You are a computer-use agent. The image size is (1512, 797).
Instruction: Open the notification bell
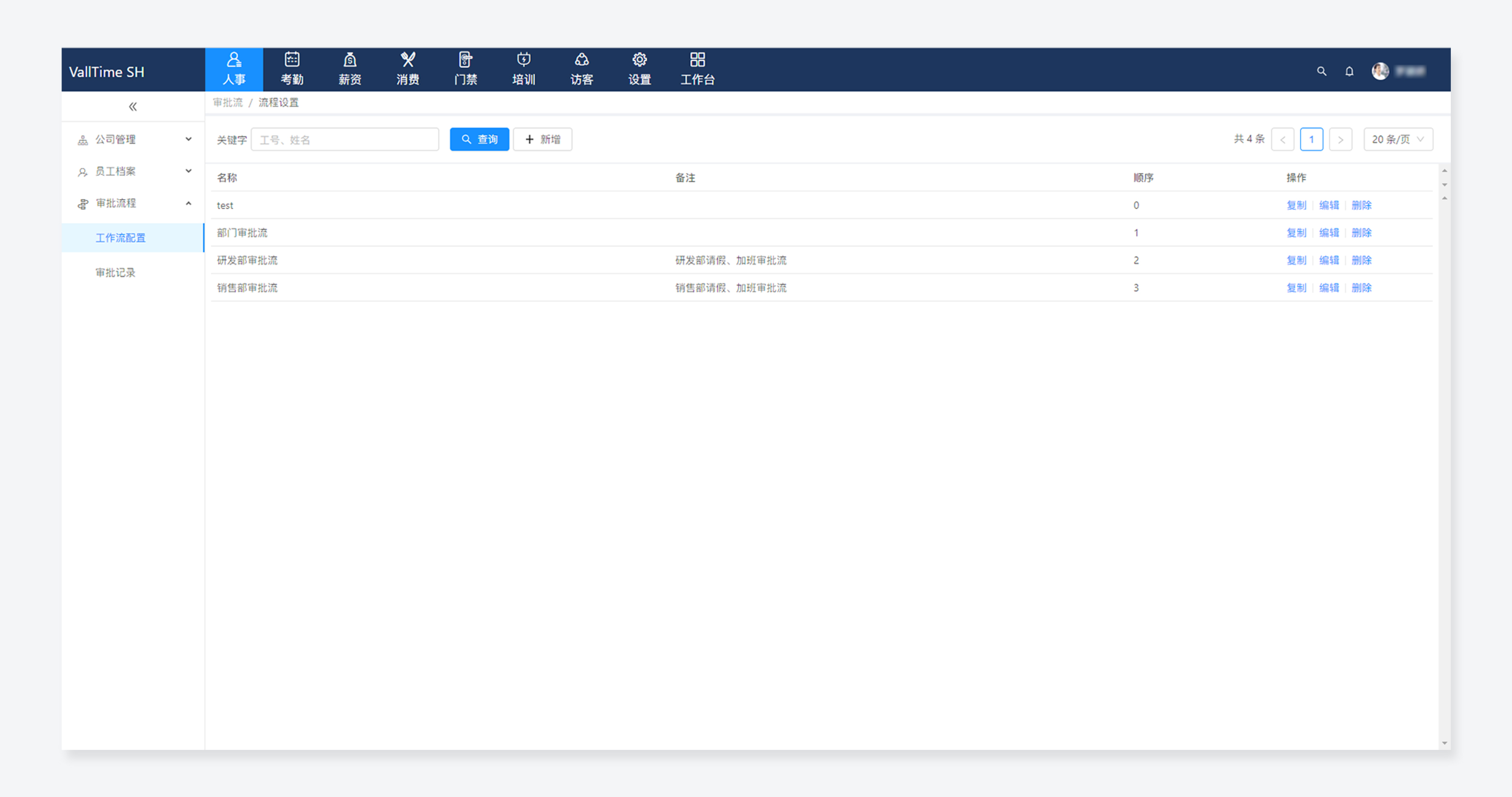[x=1349, y=71]
